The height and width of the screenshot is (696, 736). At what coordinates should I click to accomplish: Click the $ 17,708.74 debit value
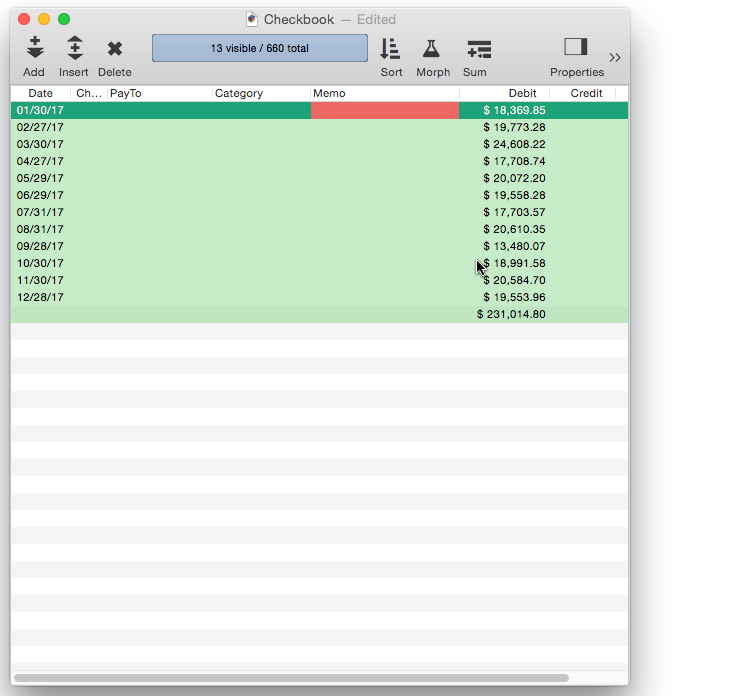click(x=514, y=161)
